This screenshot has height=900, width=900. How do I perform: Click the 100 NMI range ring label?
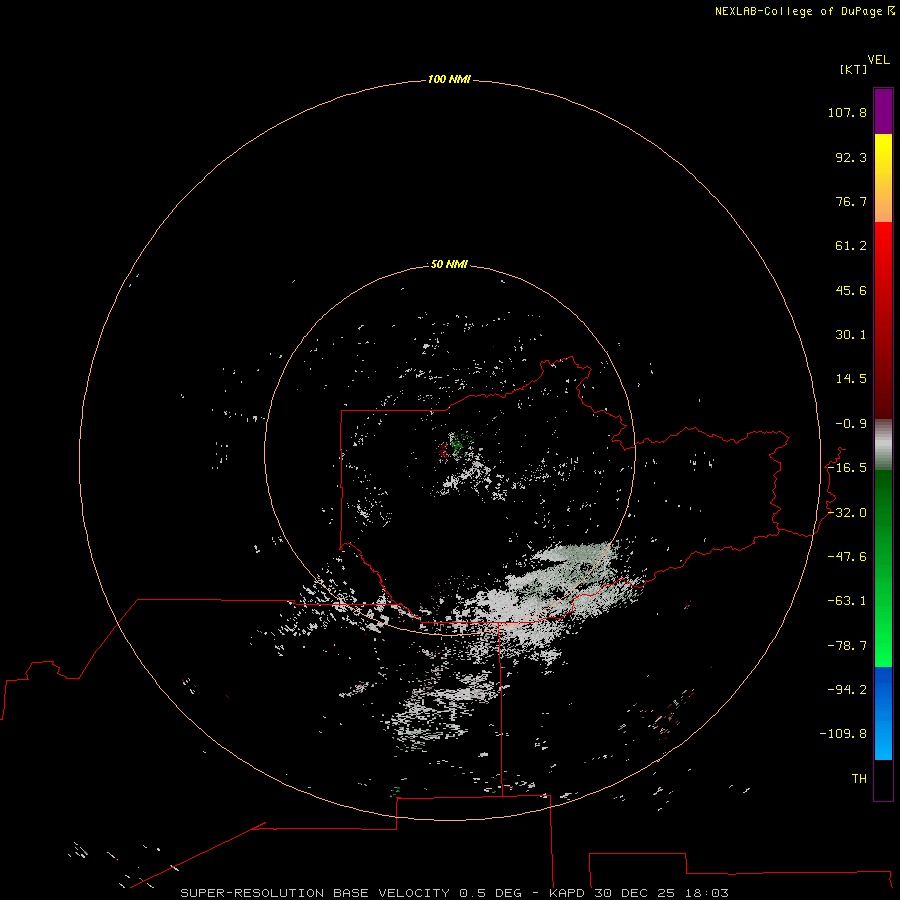click(x=449, y=79)
